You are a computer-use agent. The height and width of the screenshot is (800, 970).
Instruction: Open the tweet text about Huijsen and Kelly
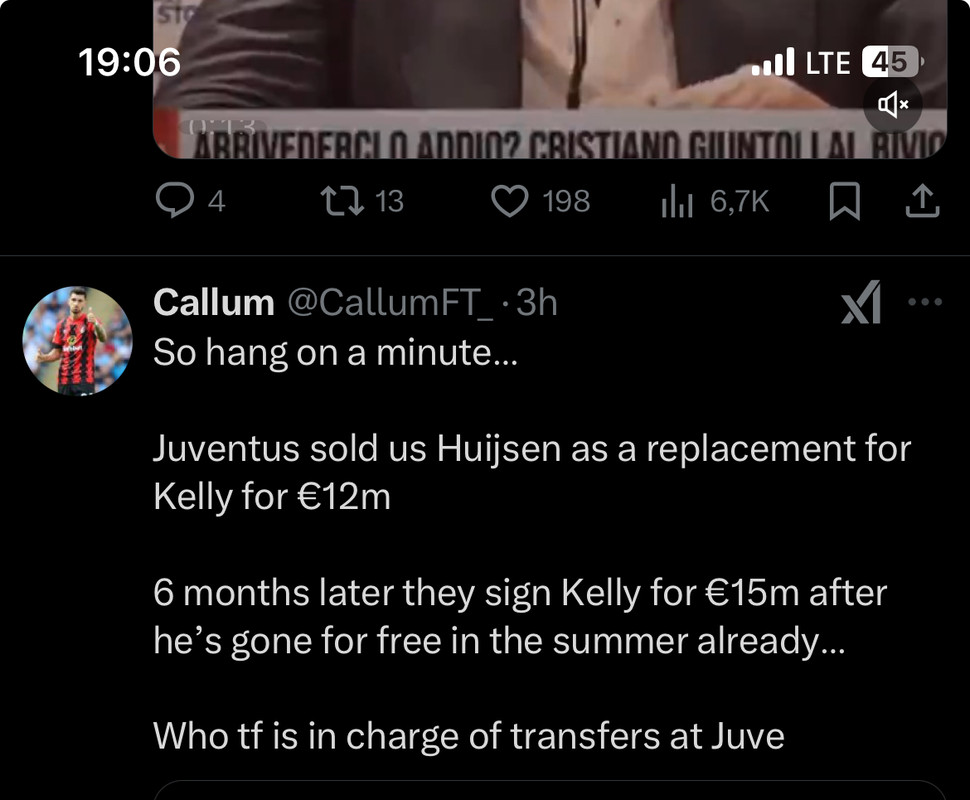(x=531, y=544)
